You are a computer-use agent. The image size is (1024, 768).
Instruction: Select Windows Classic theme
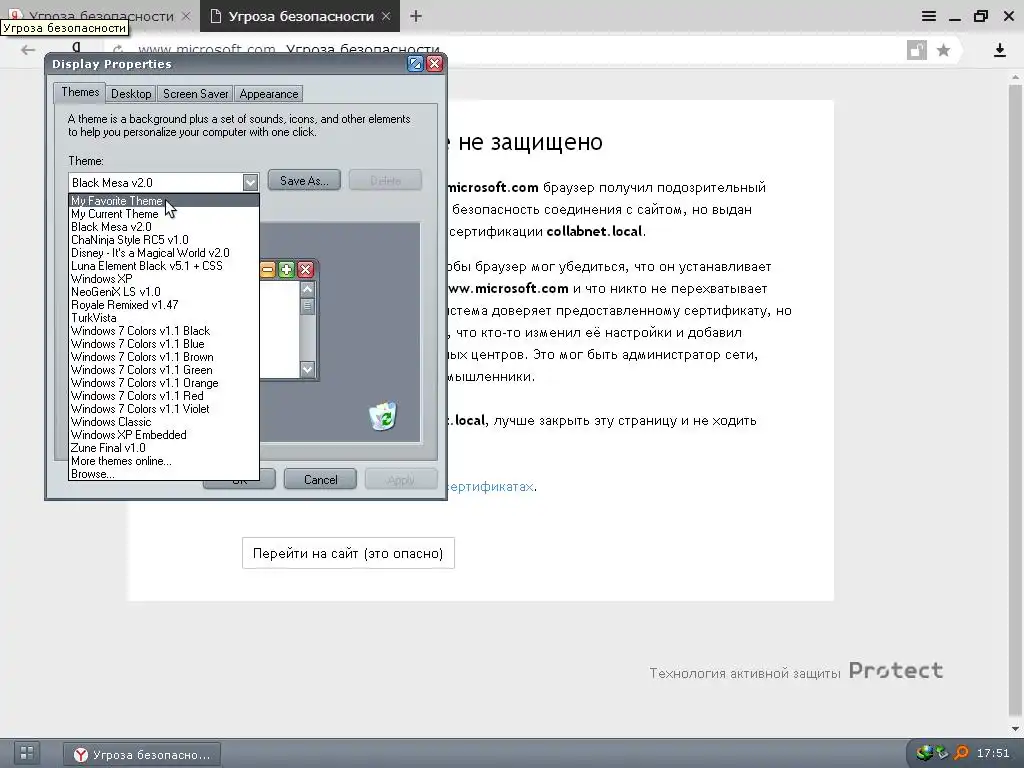(x=164, y=422)
